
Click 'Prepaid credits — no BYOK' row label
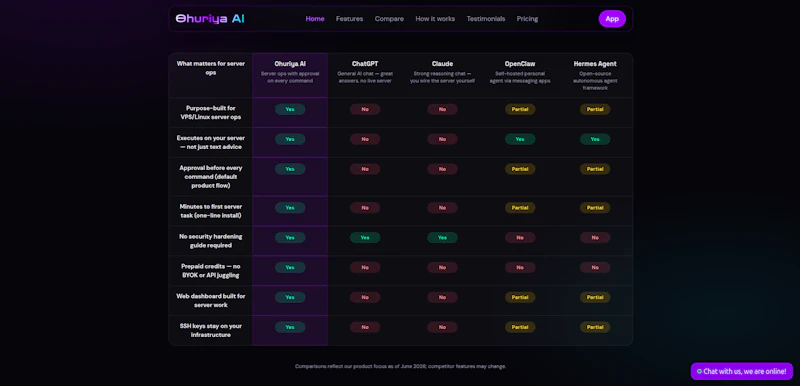pyautogui.click(x=211, y=271)
